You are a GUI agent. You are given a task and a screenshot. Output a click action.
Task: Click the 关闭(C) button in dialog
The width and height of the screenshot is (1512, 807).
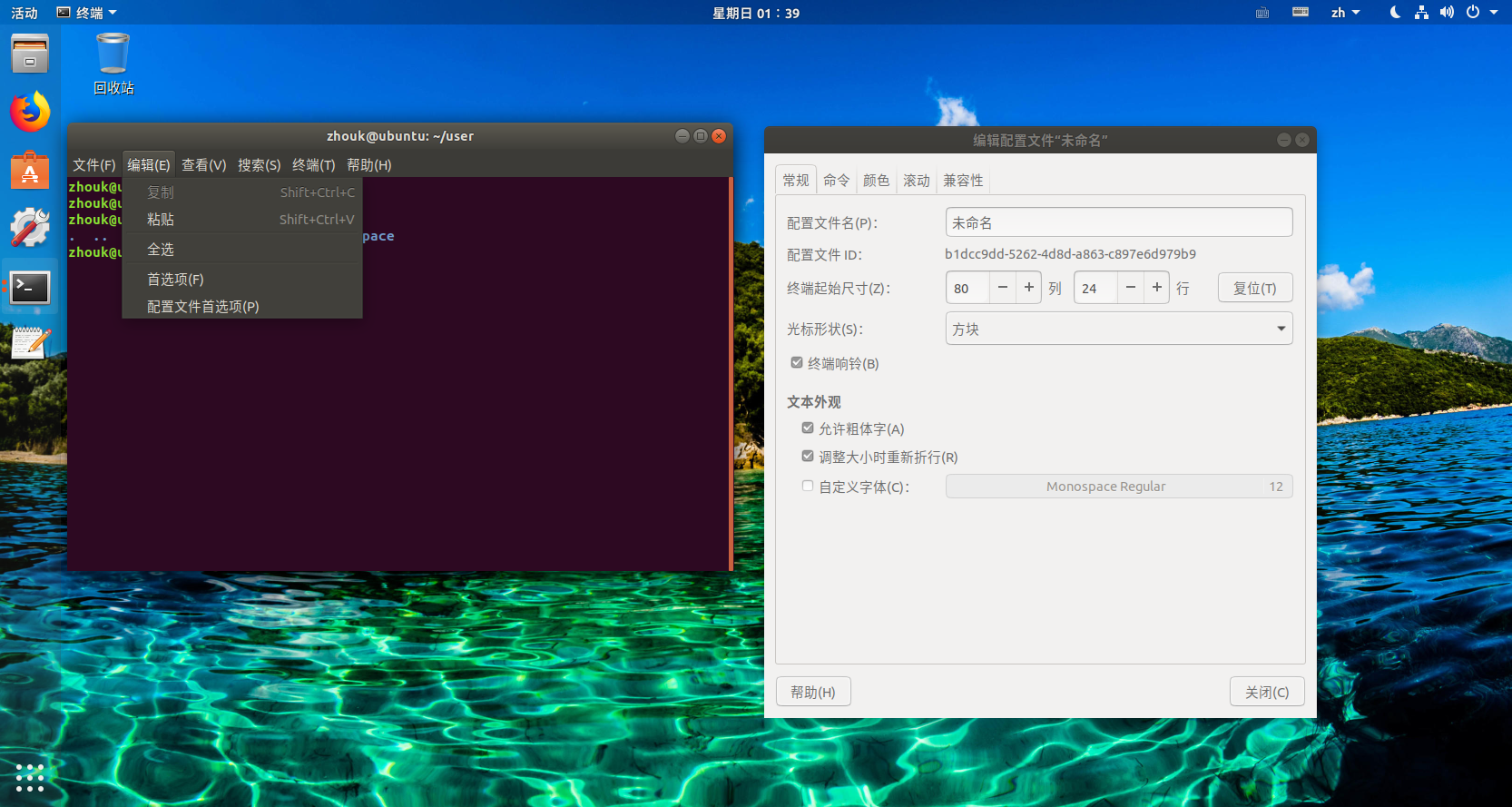pos(1267,692)
